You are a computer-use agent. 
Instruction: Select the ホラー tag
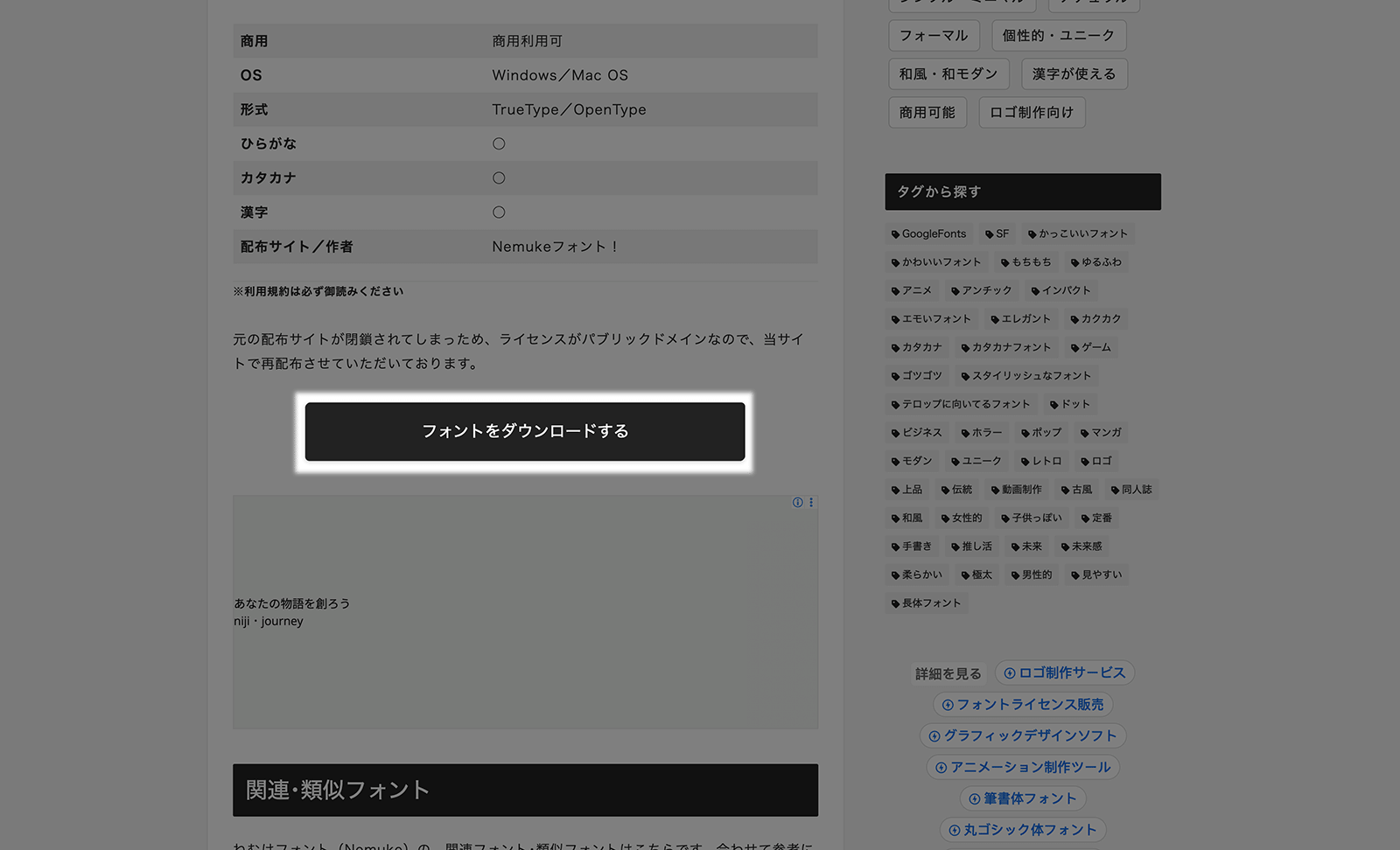point(982,433)
